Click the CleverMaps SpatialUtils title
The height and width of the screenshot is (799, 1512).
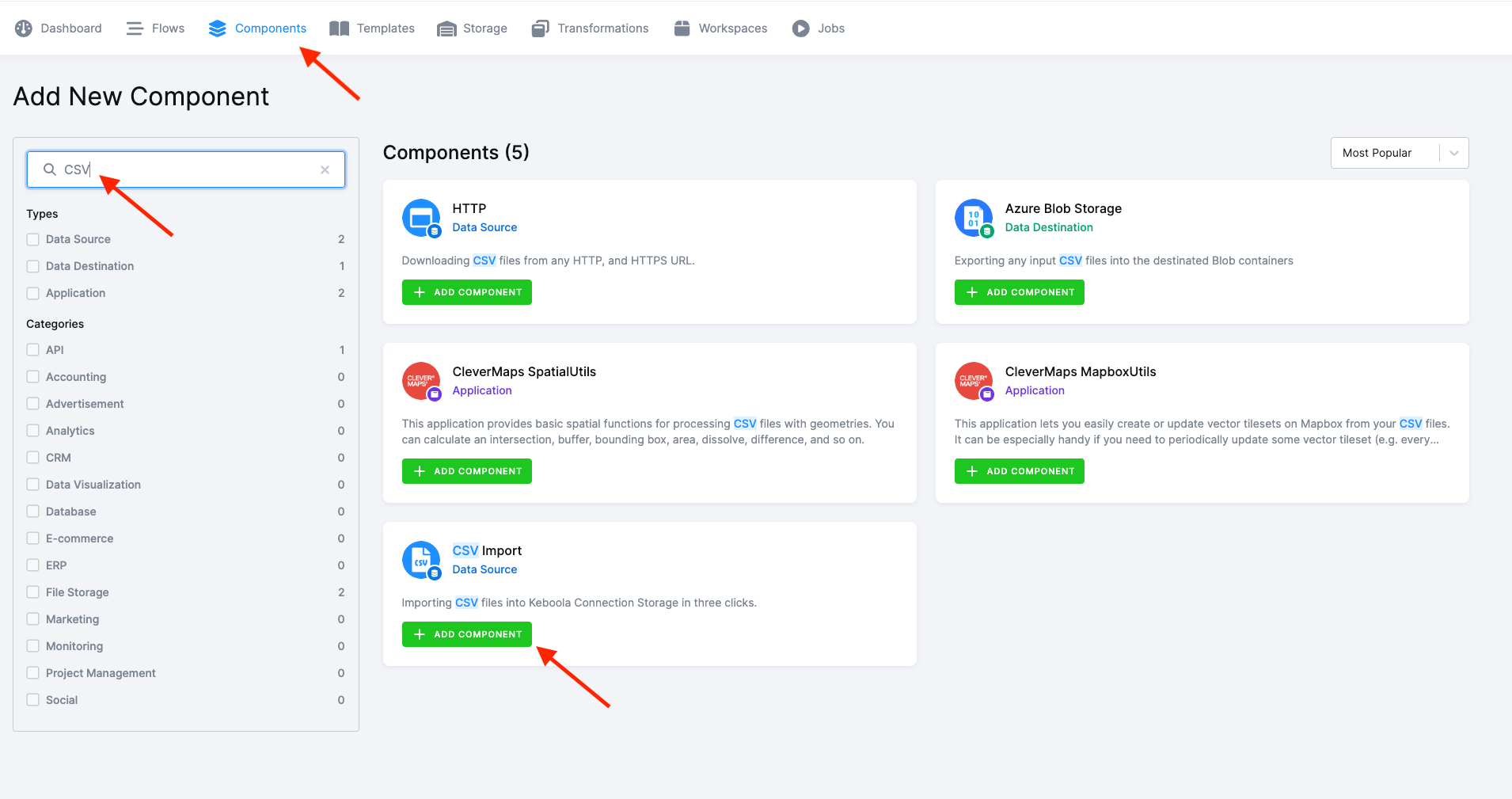click(524, 371)
